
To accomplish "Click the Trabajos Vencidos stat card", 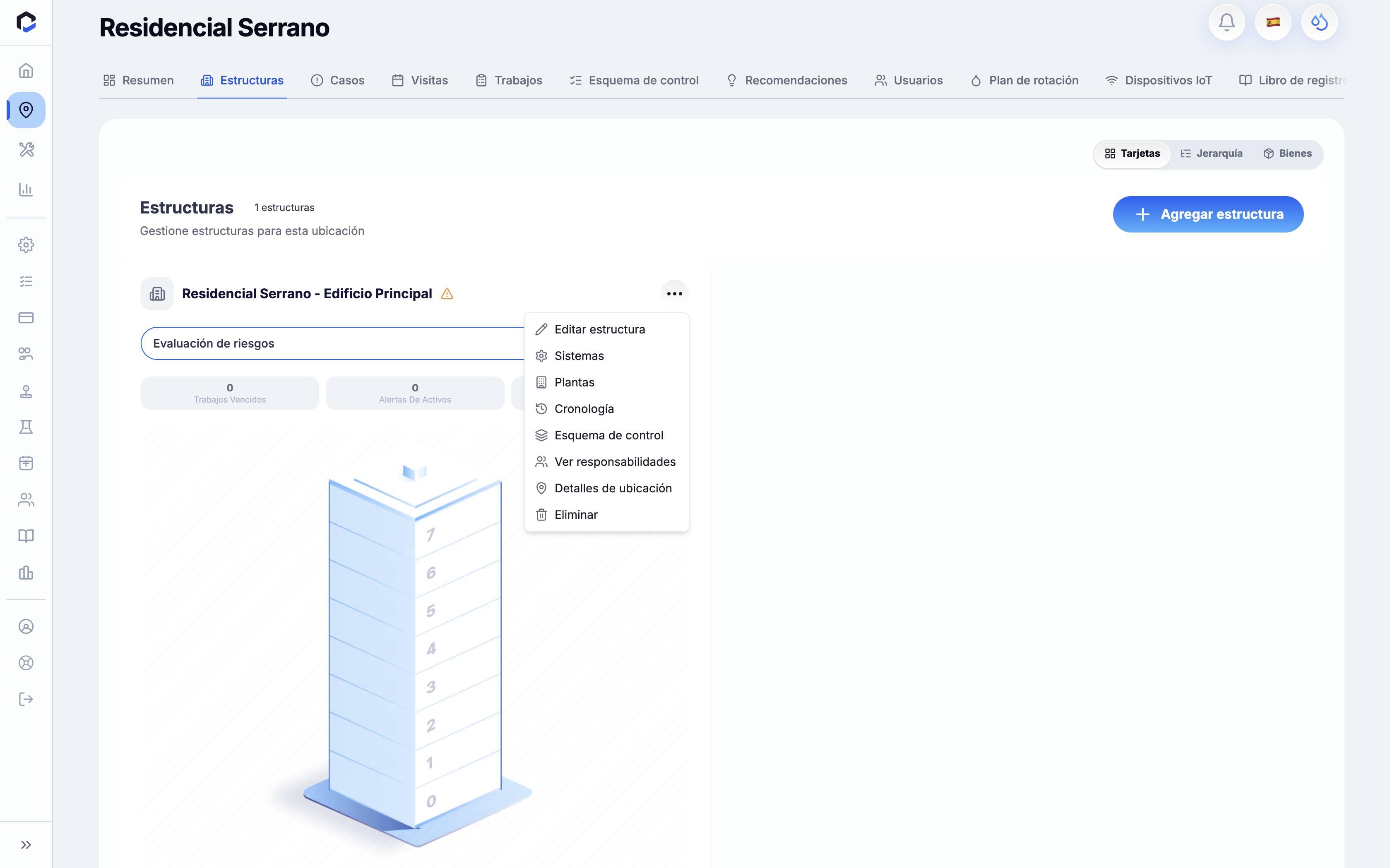I will point(230,393).
